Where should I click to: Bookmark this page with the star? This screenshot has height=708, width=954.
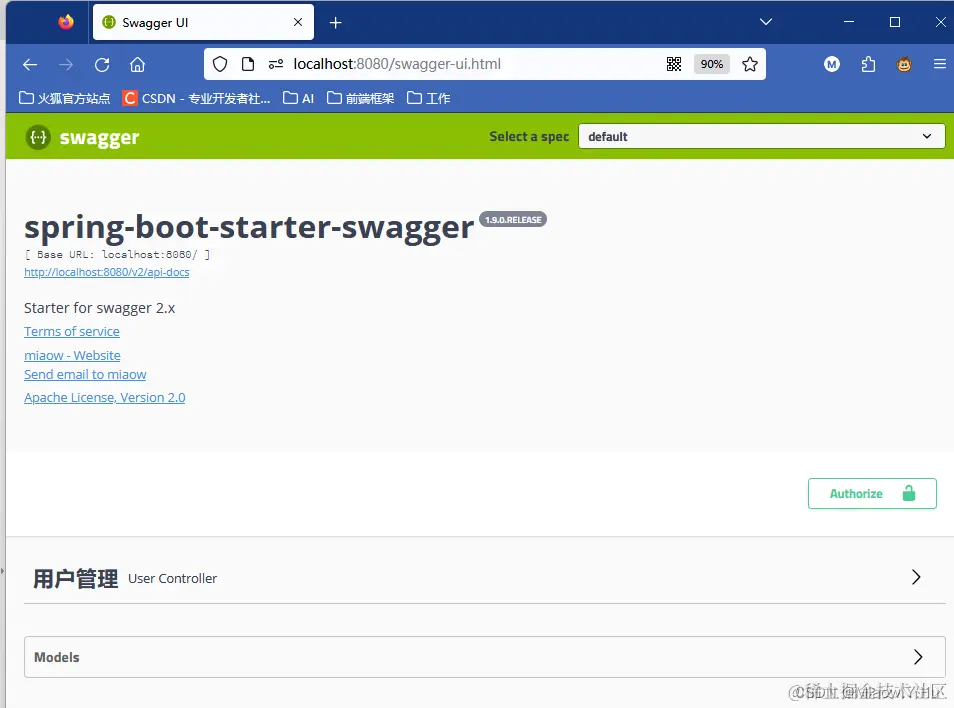coord(750,64)
